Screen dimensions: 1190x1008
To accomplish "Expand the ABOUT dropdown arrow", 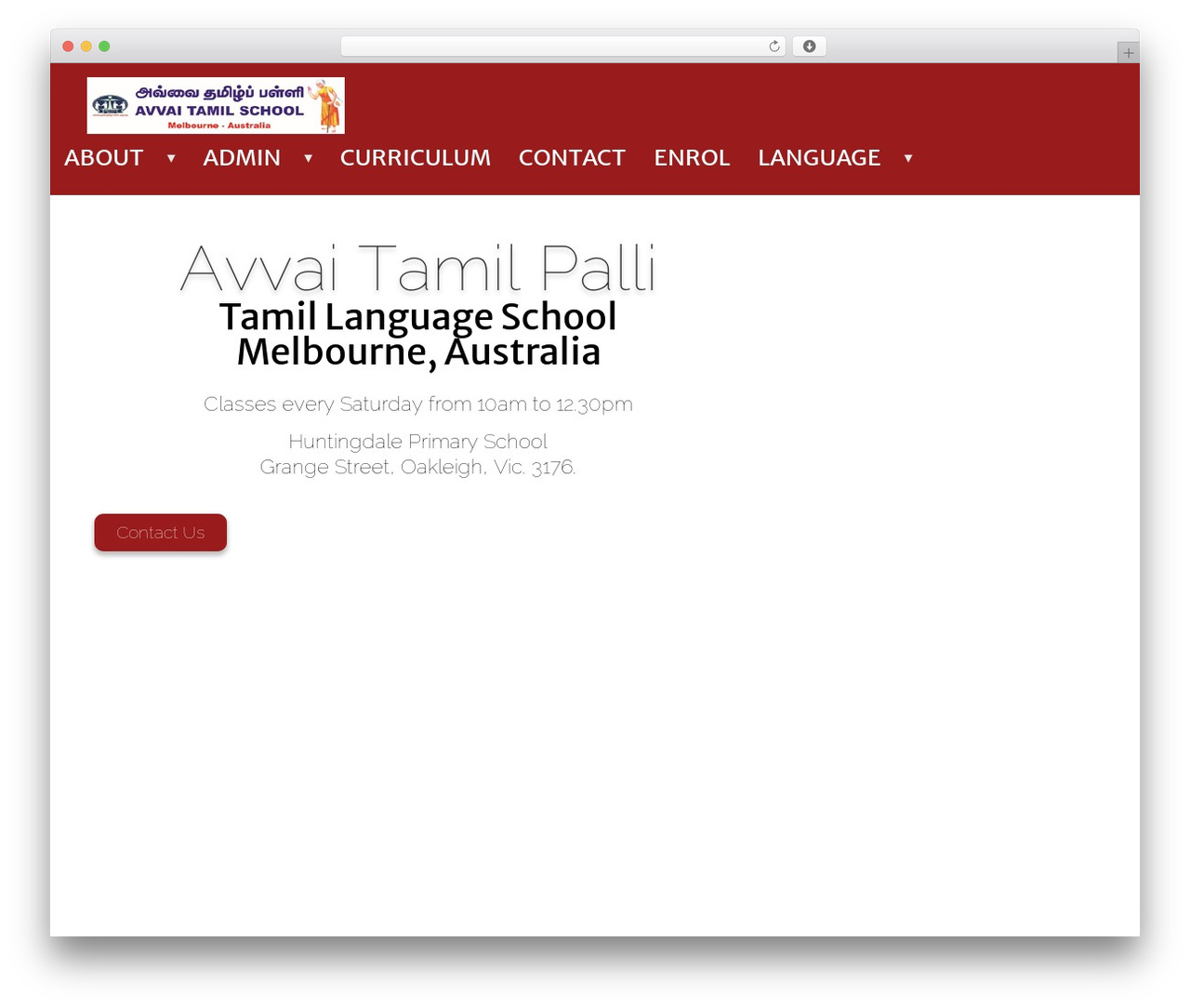I will point(171,158).
